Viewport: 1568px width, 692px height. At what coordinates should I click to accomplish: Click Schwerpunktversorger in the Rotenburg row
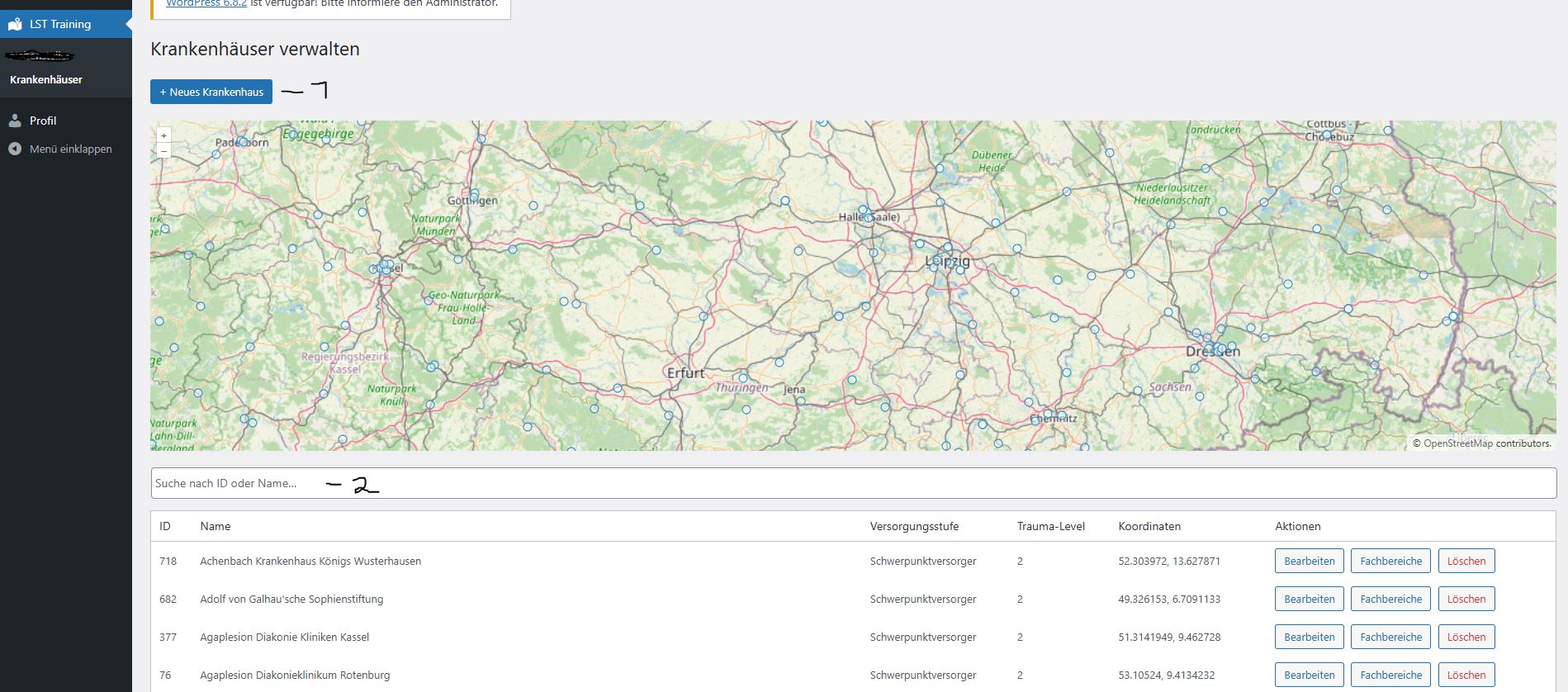pos(923,675)
